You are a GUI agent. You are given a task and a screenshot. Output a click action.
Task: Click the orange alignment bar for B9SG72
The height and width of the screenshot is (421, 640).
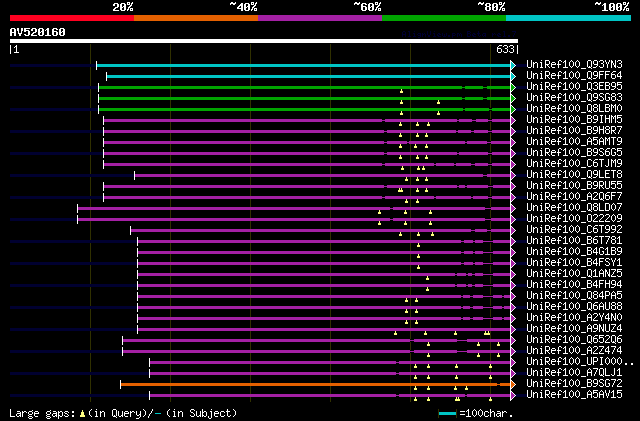315,385
